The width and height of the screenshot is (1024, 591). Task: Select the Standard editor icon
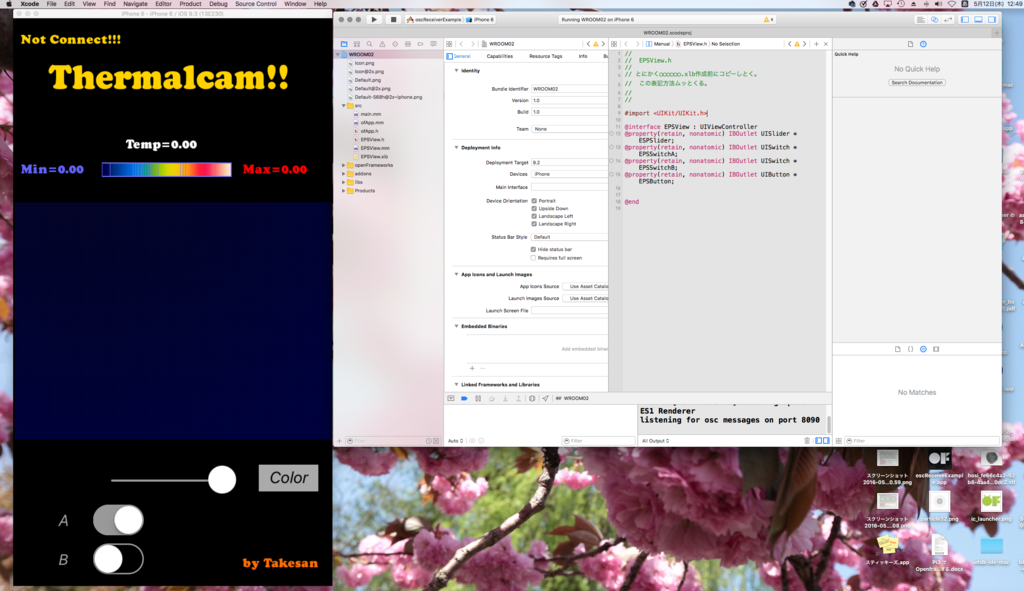pyautogui.click(x=921, y=20)
